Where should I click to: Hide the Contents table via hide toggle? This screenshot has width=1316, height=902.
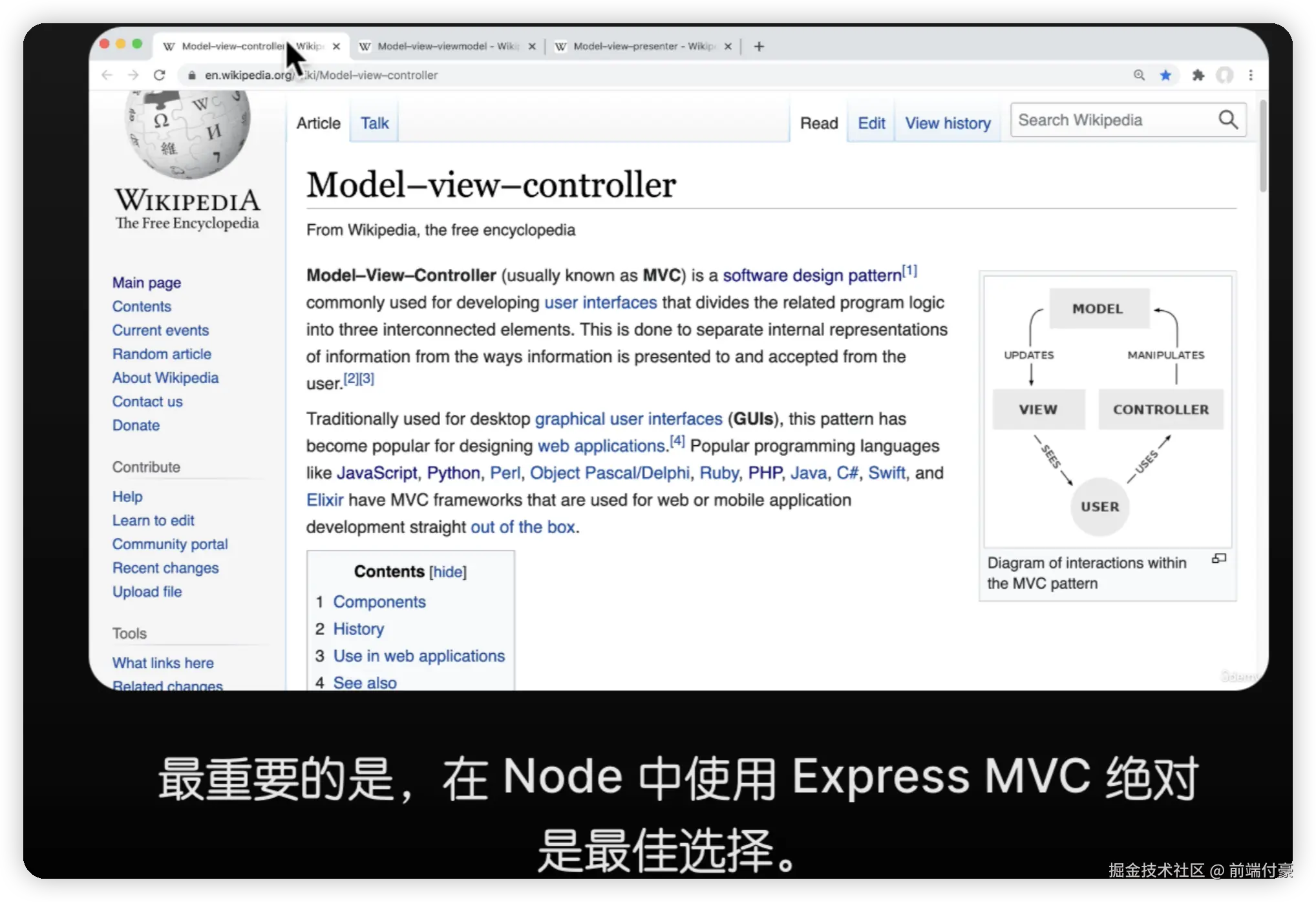coord(447,572)
